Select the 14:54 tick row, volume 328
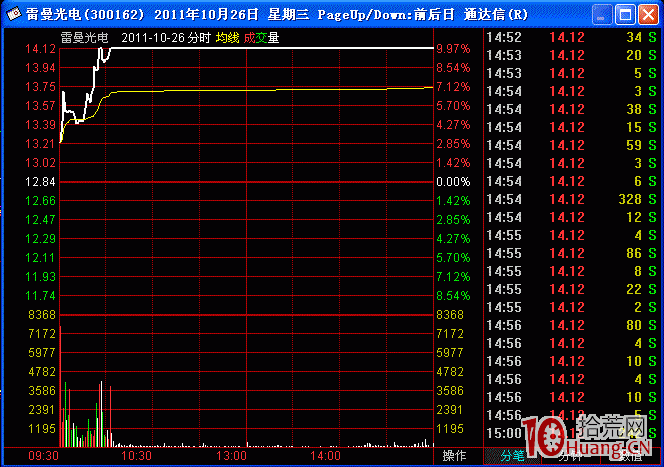The height and width of the screenshot is (467, 664). click(572, 199)
